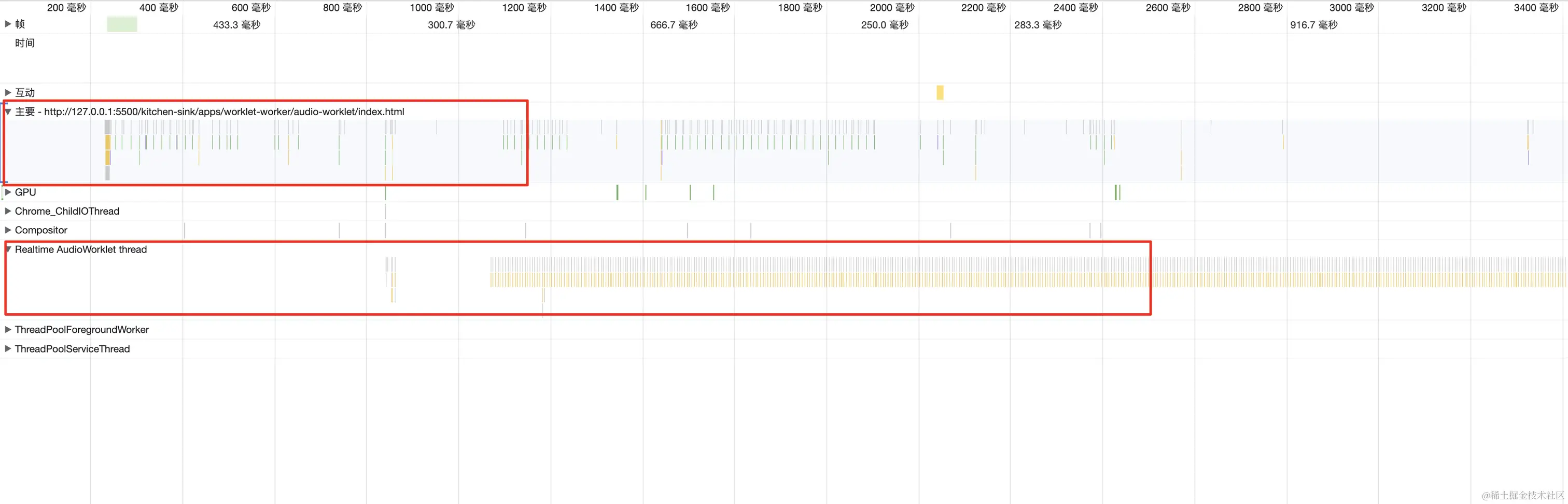Expand the GPU track

point(8,192)
